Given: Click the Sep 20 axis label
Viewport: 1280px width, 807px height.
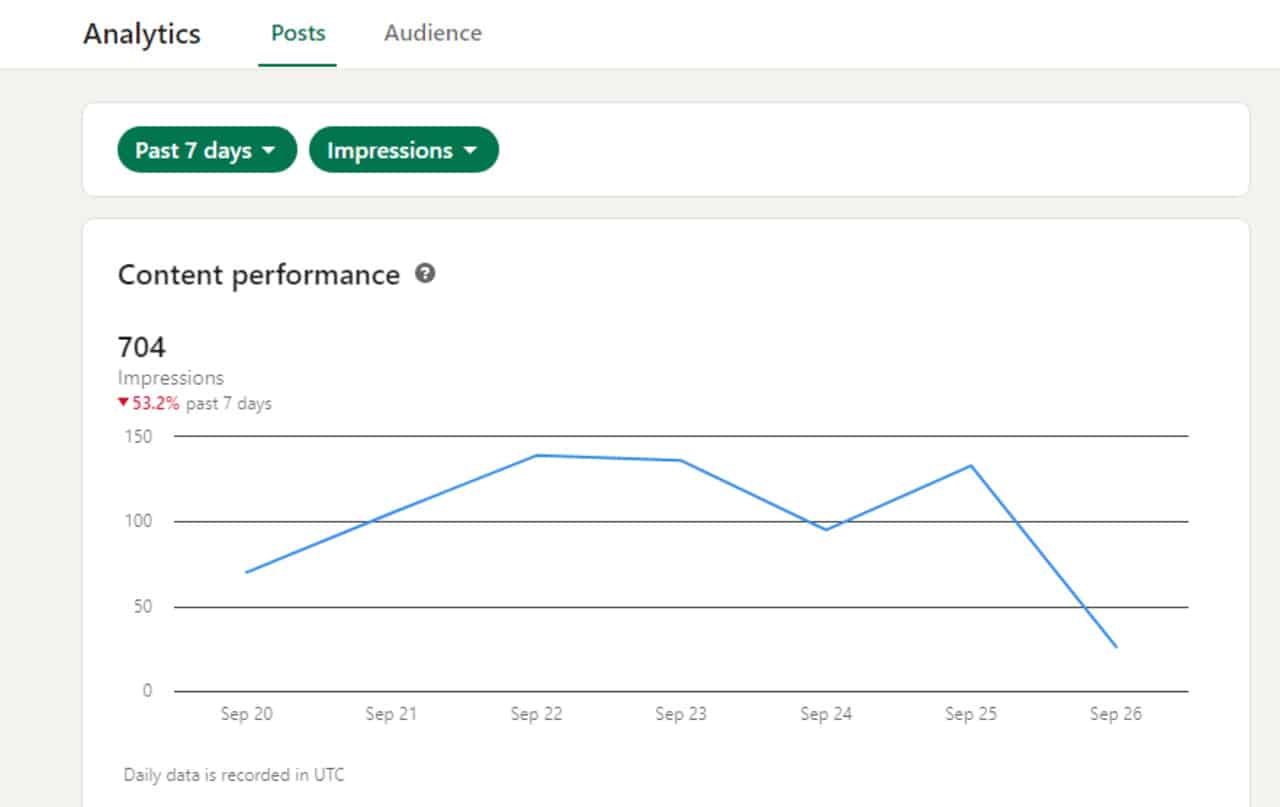Looking at the screenshot, I should (246, 714).
